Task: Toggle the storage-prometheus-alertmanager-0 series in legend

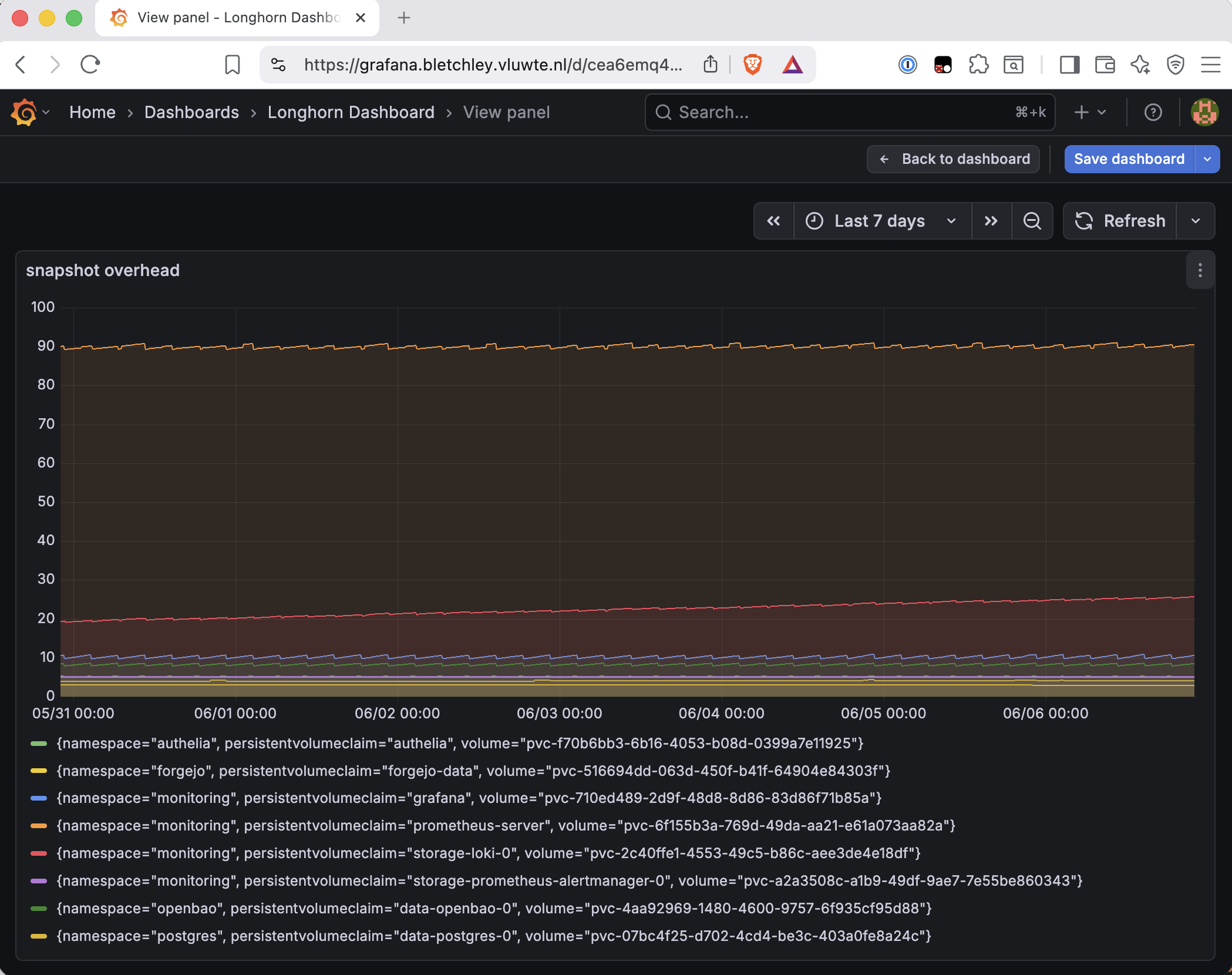Action: point(570,881)
